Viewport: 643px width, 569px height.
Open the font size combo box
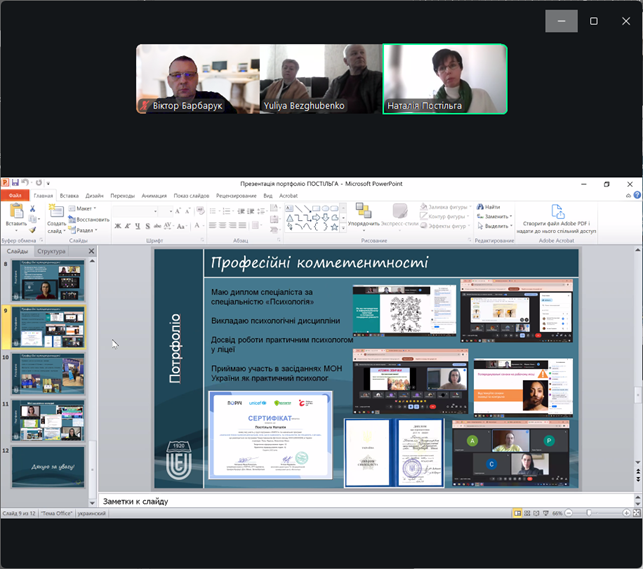coord(165,211)
